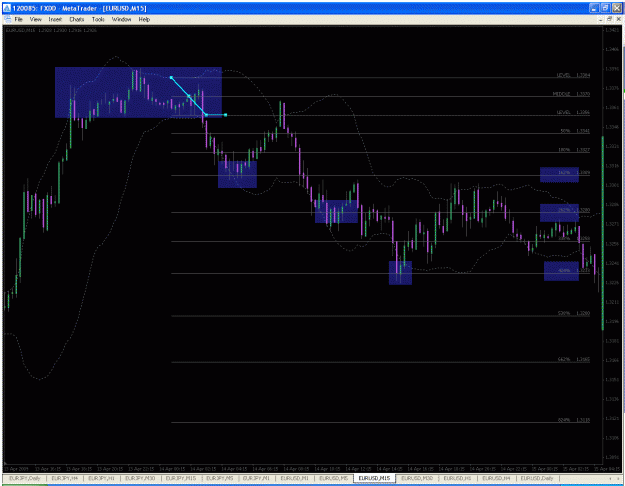
Task: Click the 100% level label
Action: (574, 150)
